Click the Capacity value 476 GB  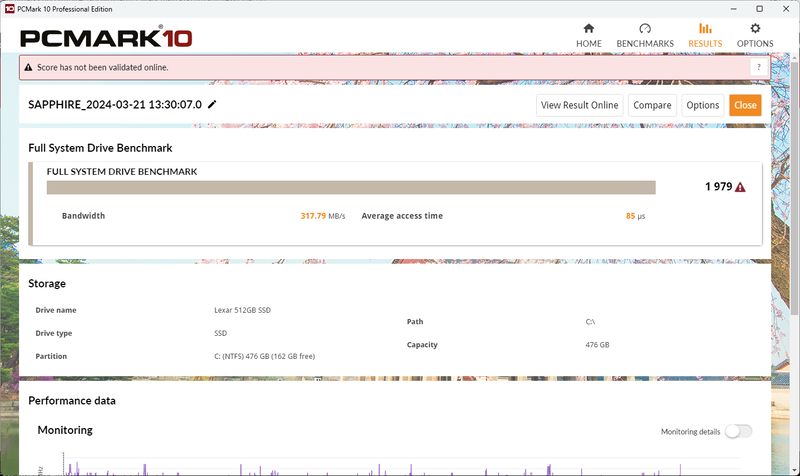[x=597, y=345]
